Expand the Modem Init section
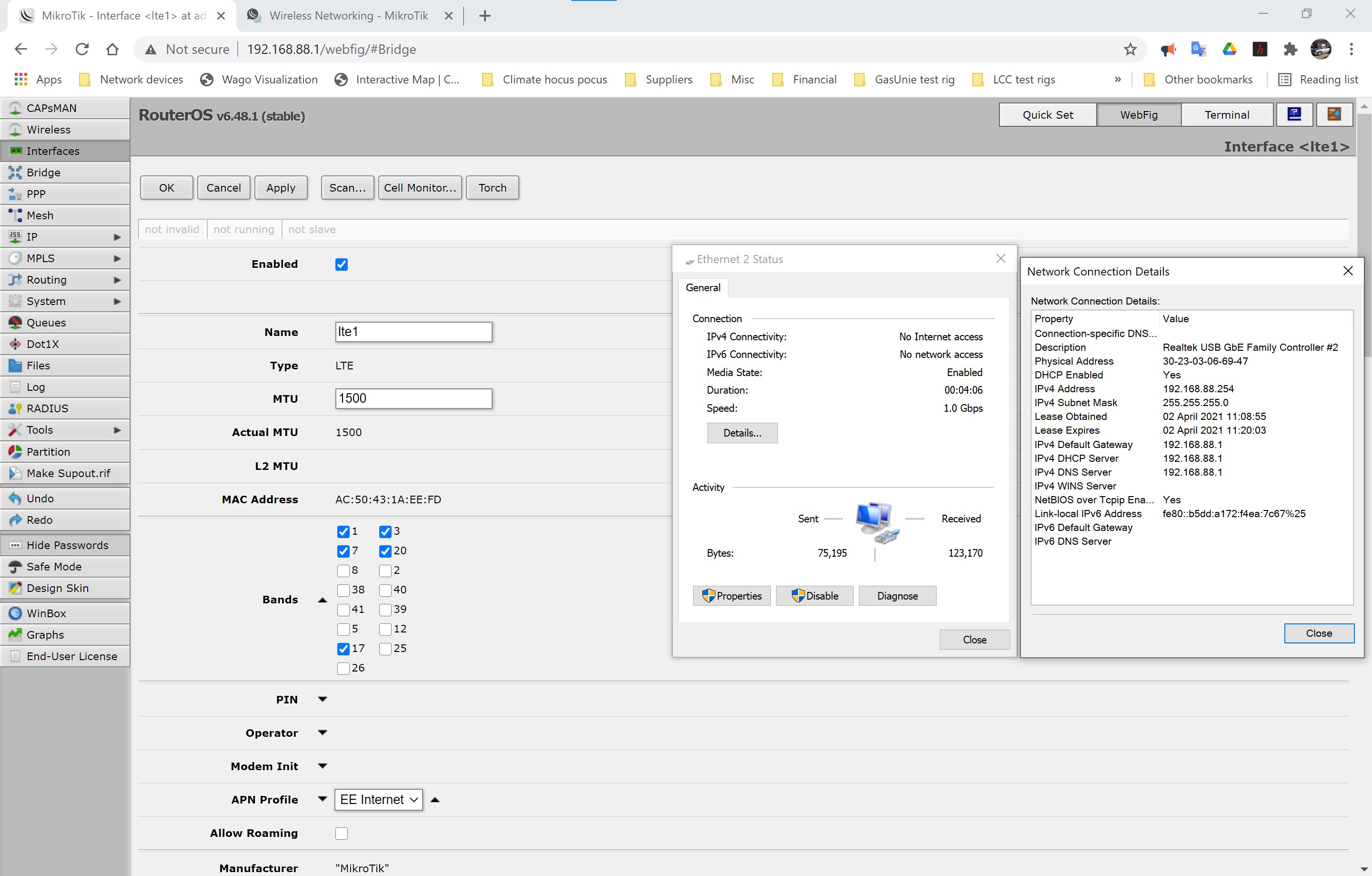This screenshot has width=1372, height=876. (x=322, y=766)
